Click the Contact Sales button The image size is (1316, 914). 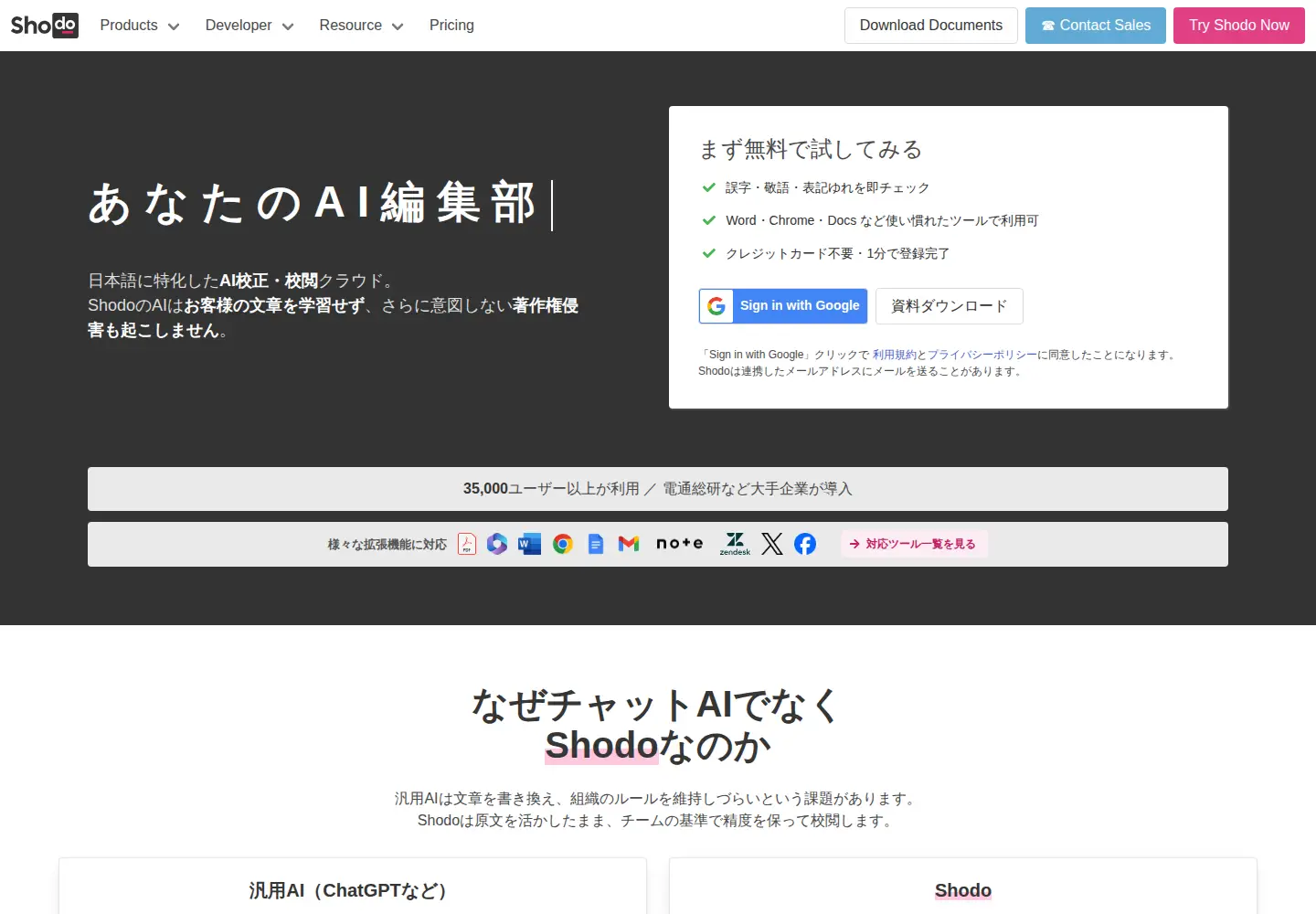1095,26
